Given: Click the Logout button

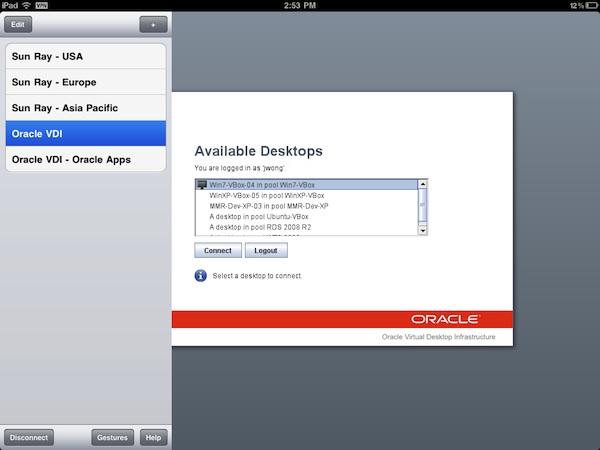Looking at the screenshot, I should click(266, 250).
